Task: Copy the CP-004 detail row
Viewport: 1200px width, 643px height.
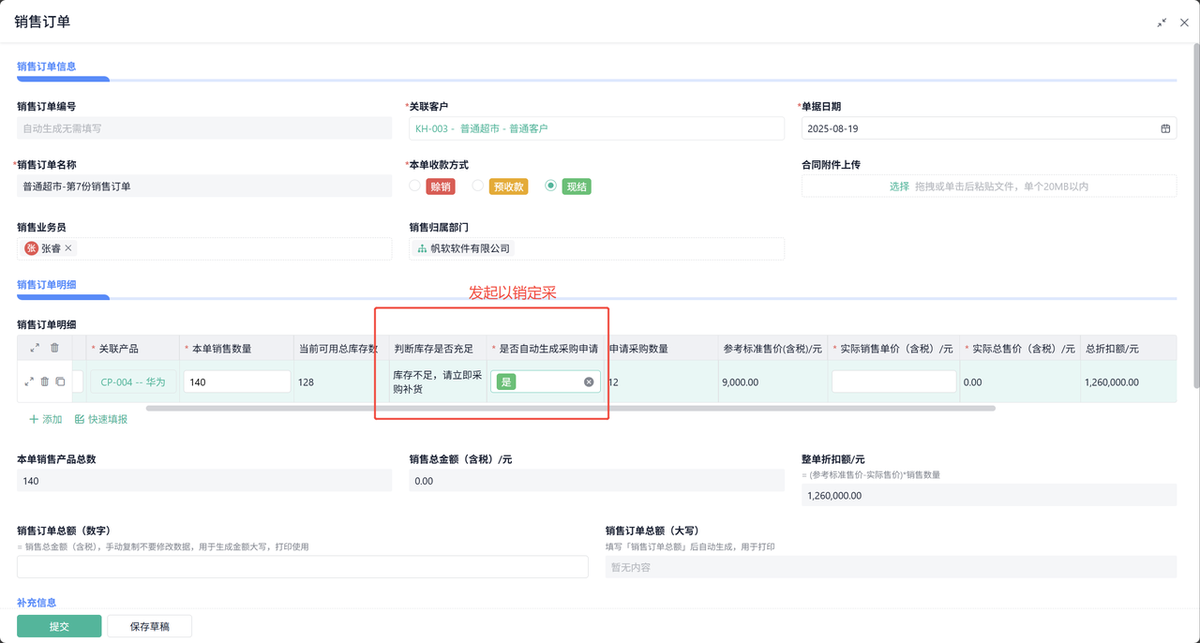Action: click(60, 381)
